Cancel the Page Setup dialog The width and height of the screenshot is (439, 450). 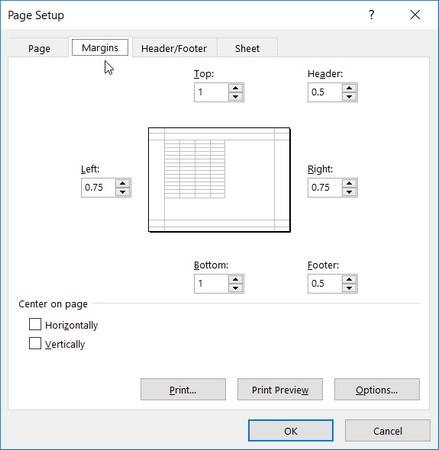coord(388,431)
